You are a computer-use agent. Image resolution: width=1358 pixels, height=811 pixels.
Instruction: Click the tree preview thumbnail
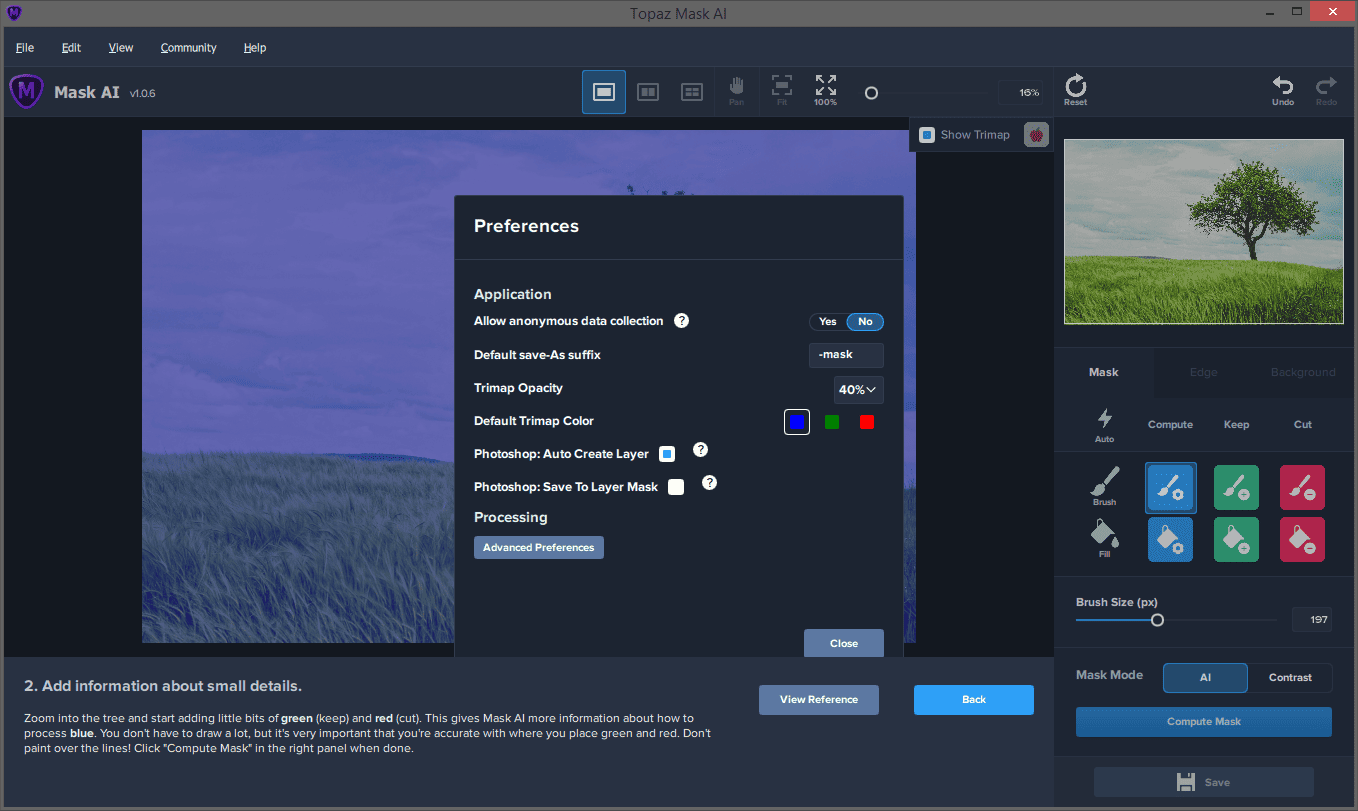click(1204, 232)
